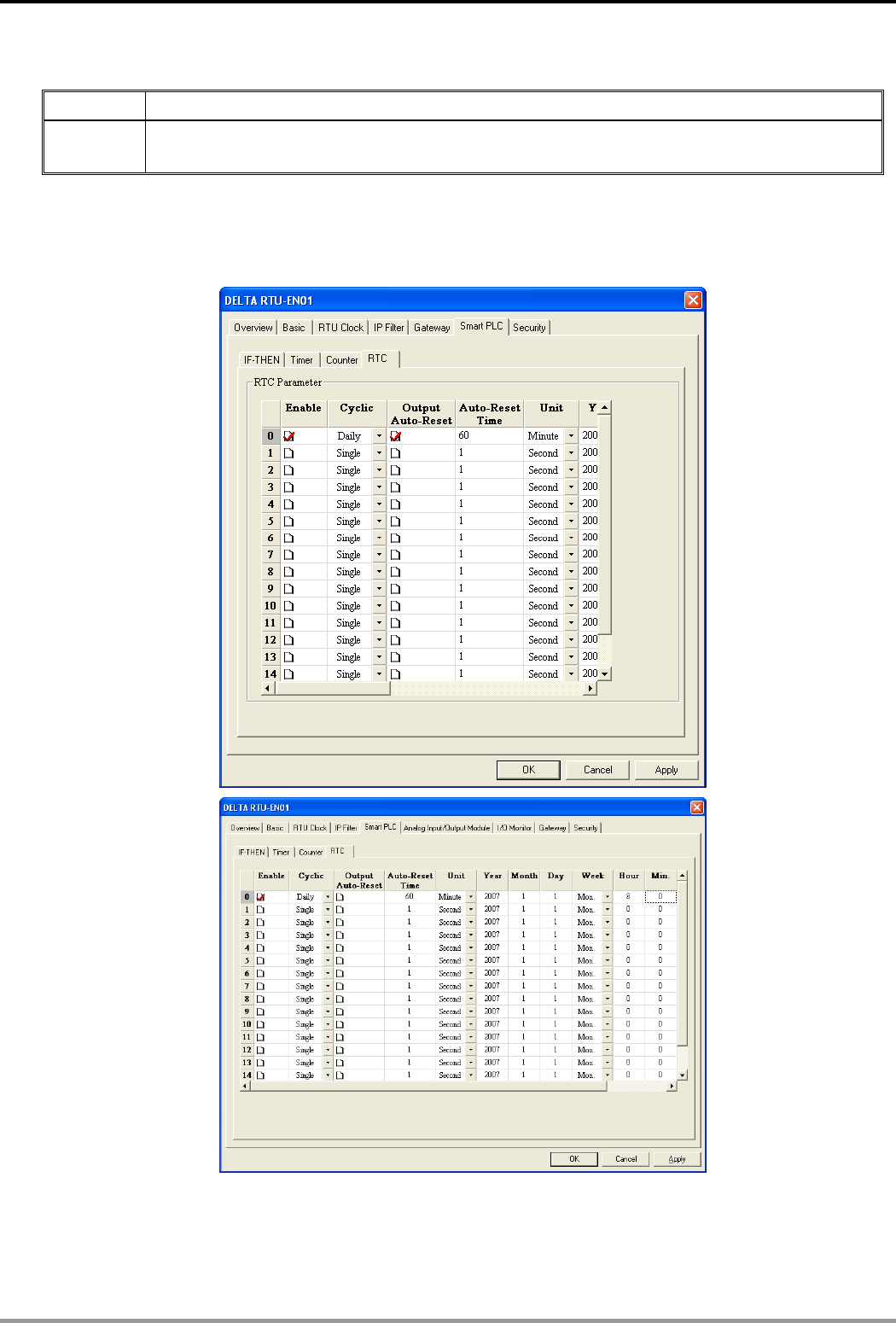This screenshot has width=896, height=1323.
Task: Select Gateway tab in the upper dialog
Action: [432, 328]
